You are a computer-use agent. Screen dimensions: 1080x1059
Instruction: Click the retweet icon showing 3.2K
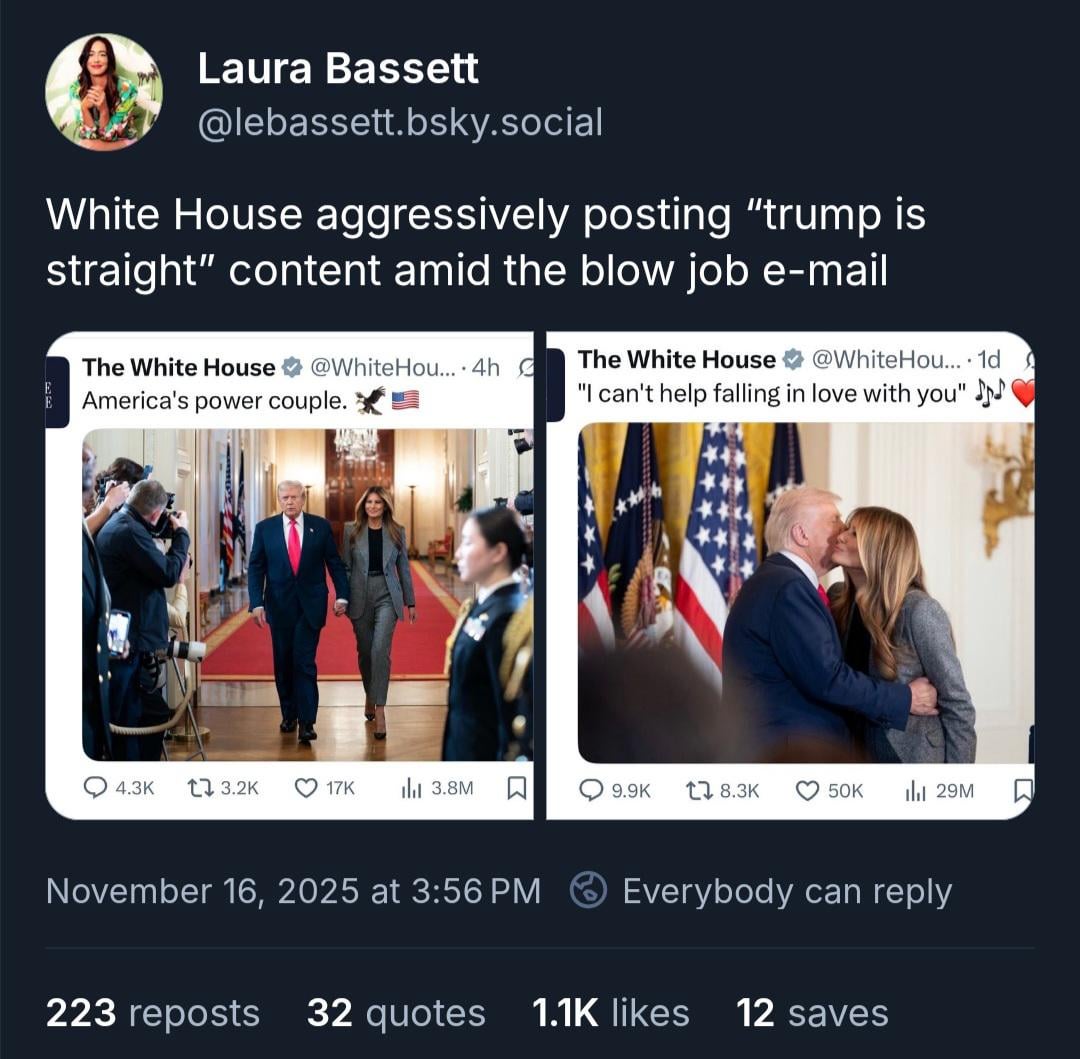(x=199, y=788)
